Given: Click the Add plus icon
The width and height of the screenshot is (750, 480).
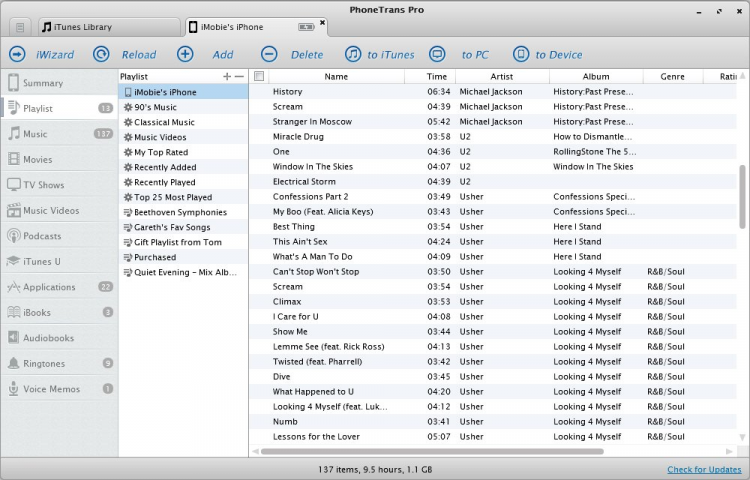Looking at the screenshot, I should (185, 55).
